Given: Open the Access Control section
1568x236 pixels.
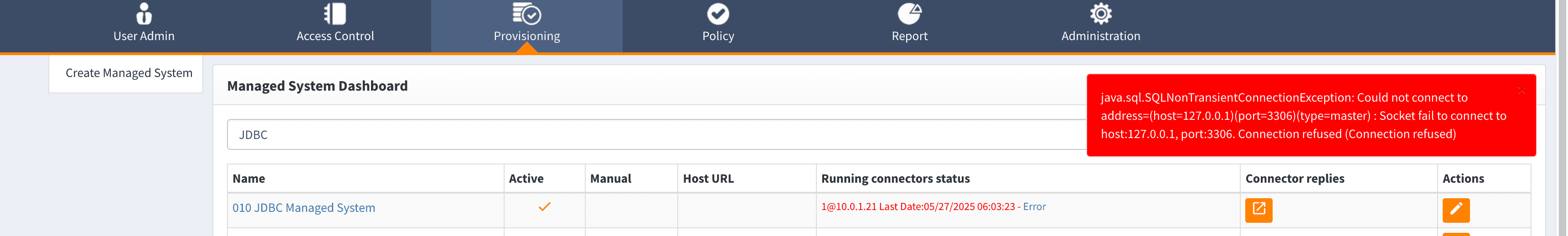Looking at the screenshot, I should 335,24.
